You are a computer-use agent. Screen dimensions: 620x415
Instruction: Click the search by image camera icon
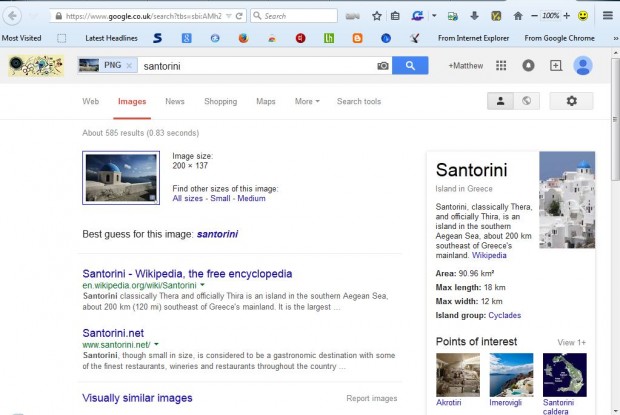click(383, 66)
